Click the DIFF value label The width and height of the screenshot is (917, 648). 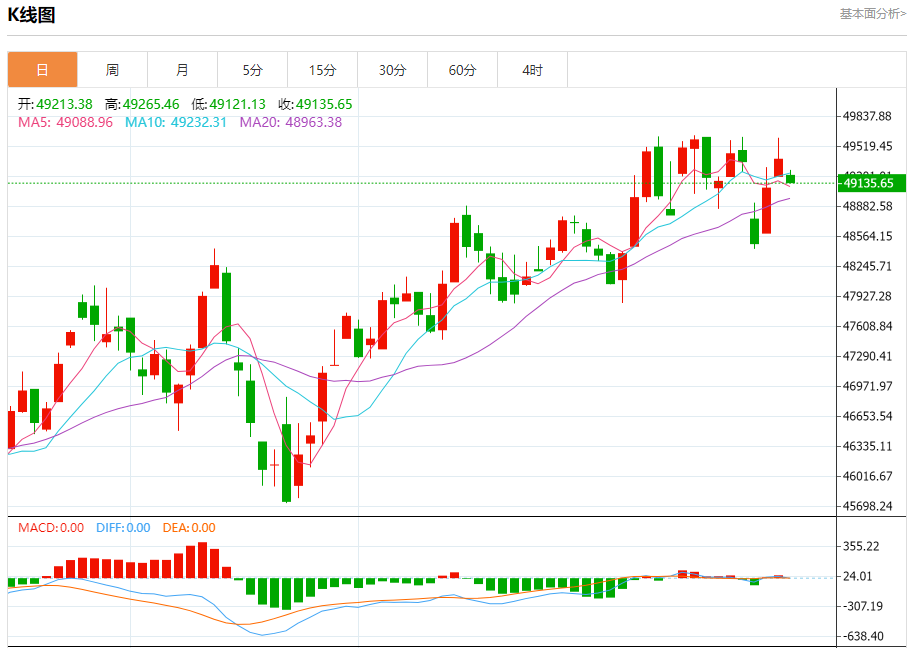pyautogui.click(x=123, y=527)
